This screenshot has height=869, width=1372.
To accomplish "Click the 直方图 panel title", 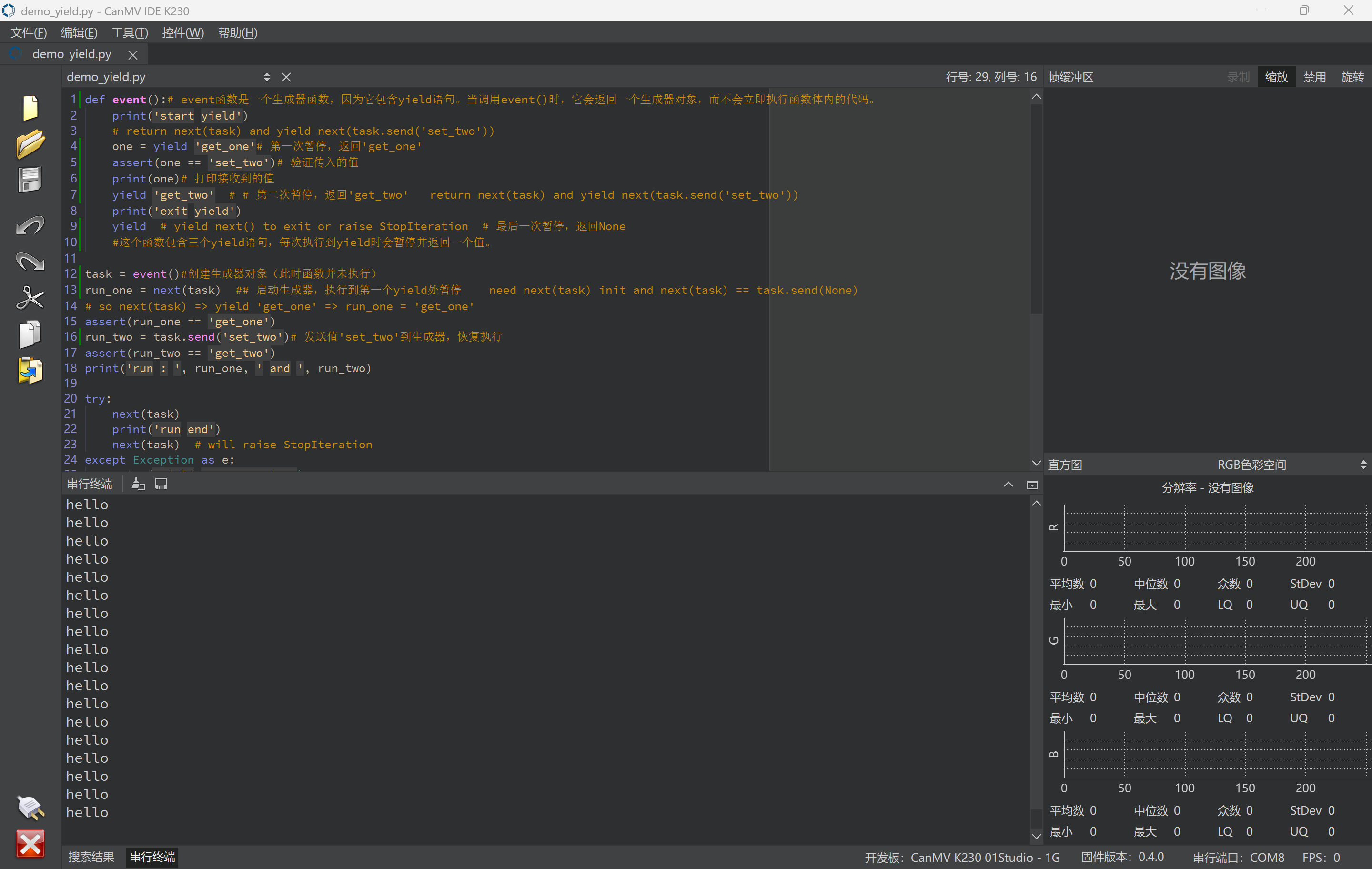I will [x=1065, y=465].
